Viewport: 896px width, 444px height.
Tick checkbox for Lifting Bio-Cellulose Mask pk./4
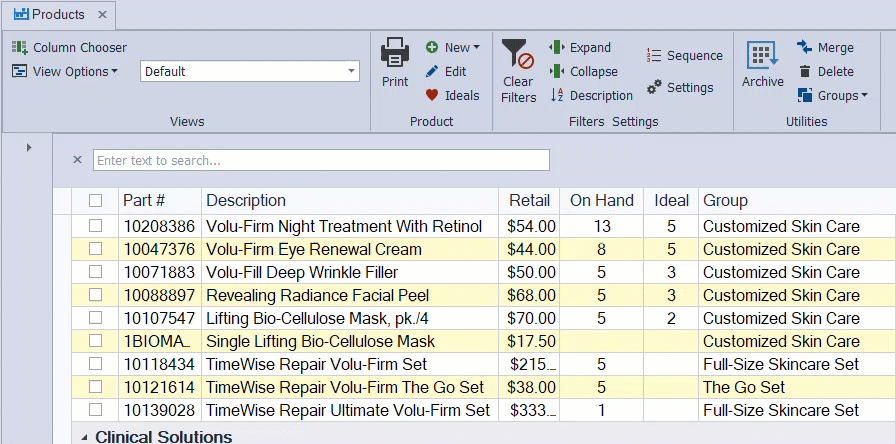tap(95, 317)
